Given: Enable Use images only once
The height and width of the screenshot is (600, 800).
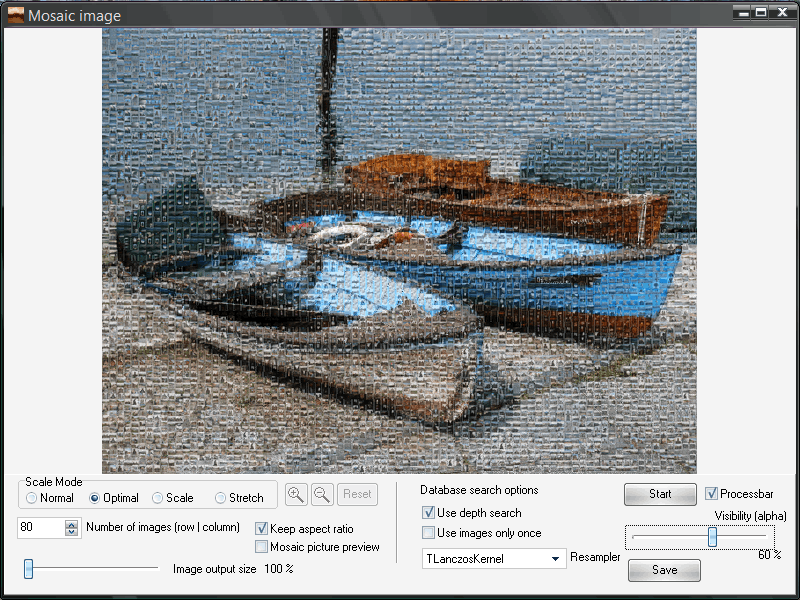Looking at the screenshot, I should pyautogui.click(x=429, y=533).
